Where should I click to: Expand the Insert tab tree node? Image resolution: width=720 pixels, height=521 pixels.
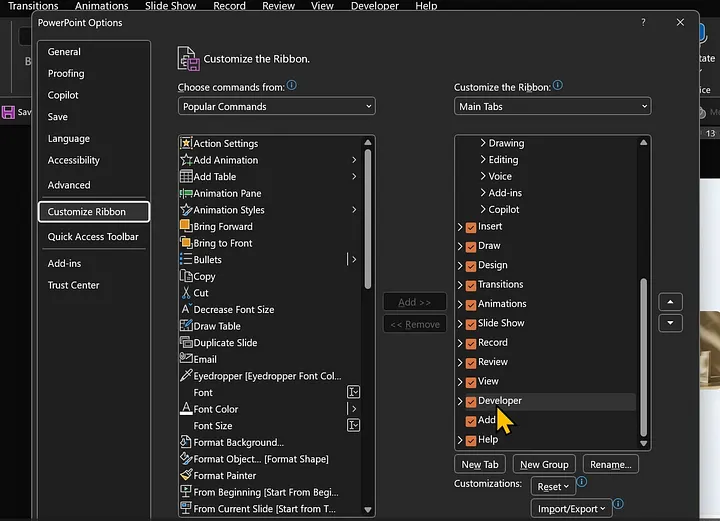point(460,227)
